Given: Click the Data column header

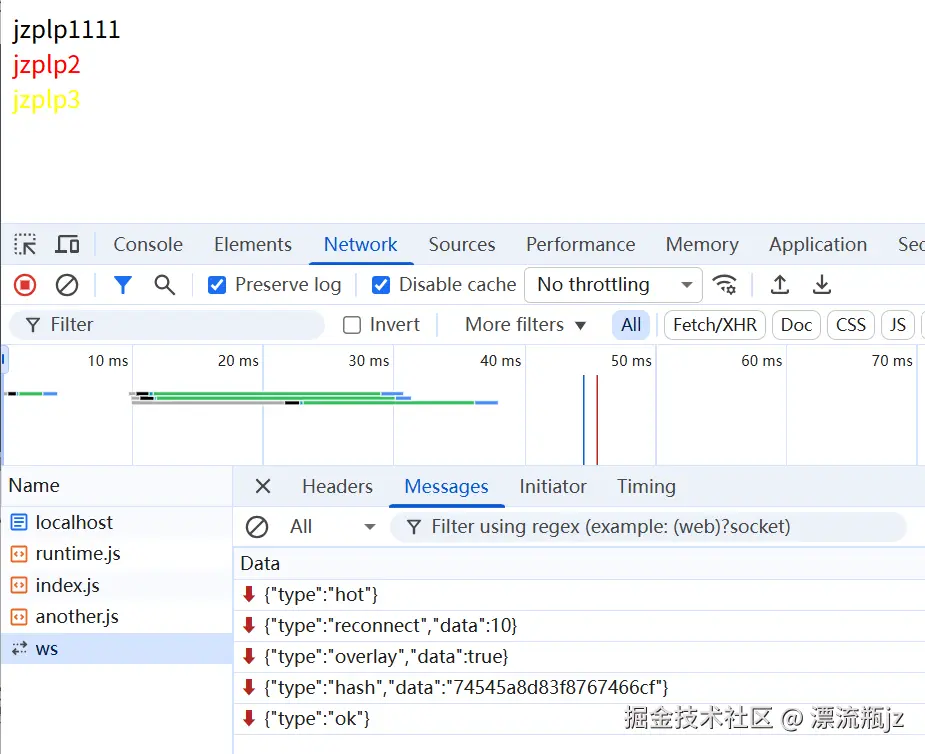Looking at the screenshot, I should [x=579, y=563].
